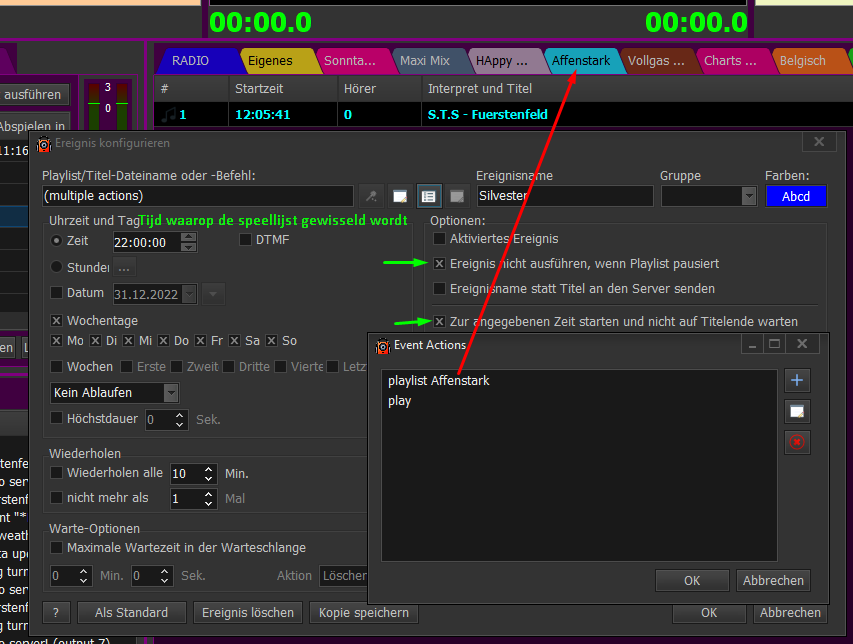Open the multiple actions list icon
The height and width of the screenshot is (644, 853).
point(429,196)
